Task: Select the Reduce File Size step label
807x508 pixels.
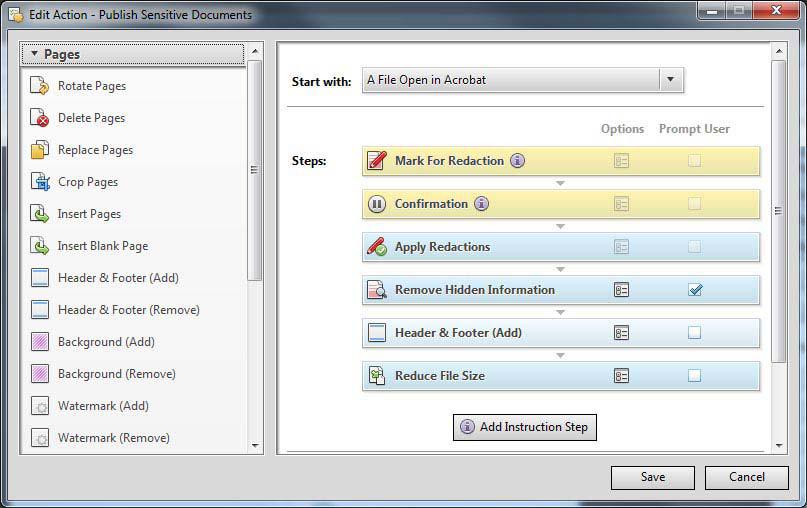Action: tap(440, 376)
